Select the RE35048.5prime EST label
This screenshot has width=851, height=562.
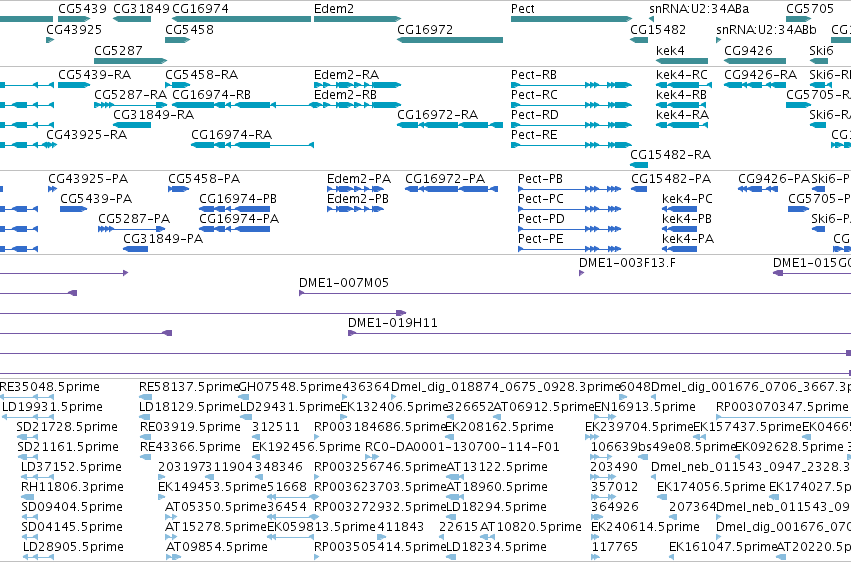click(50, 387)
